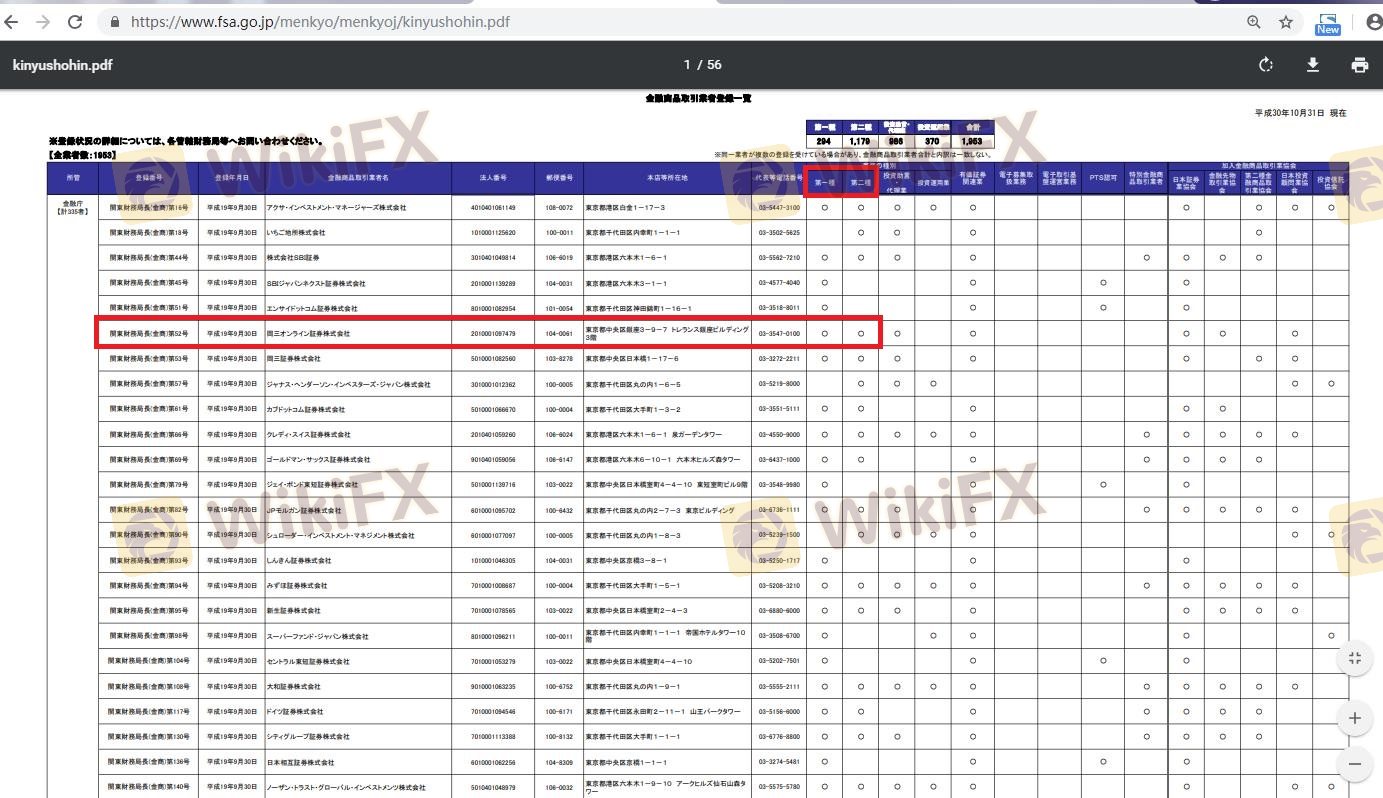Click the kinyushohin.pdf title in the PDF toolbar
The image size is (1383, 798).
[x=62, y=65]
